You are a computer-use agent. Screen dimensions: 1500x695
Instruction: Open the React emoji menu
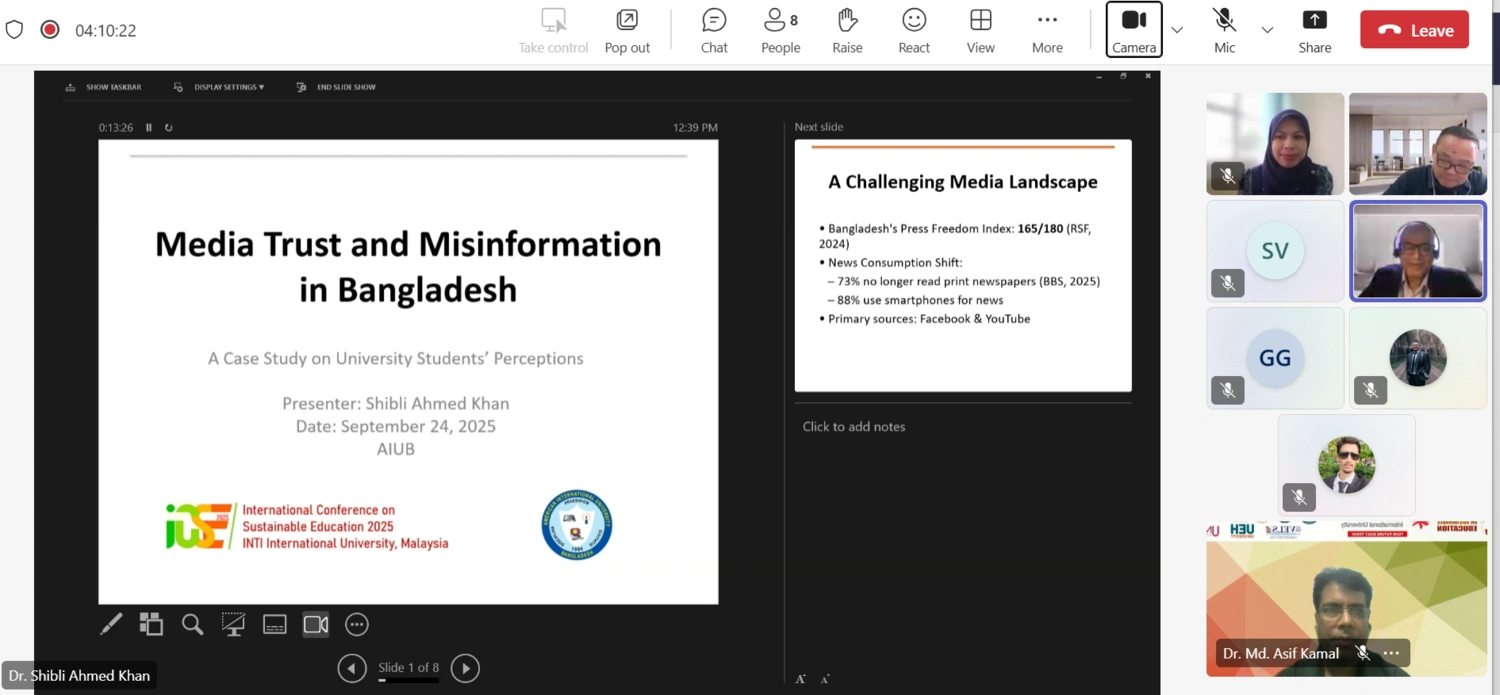914,30
